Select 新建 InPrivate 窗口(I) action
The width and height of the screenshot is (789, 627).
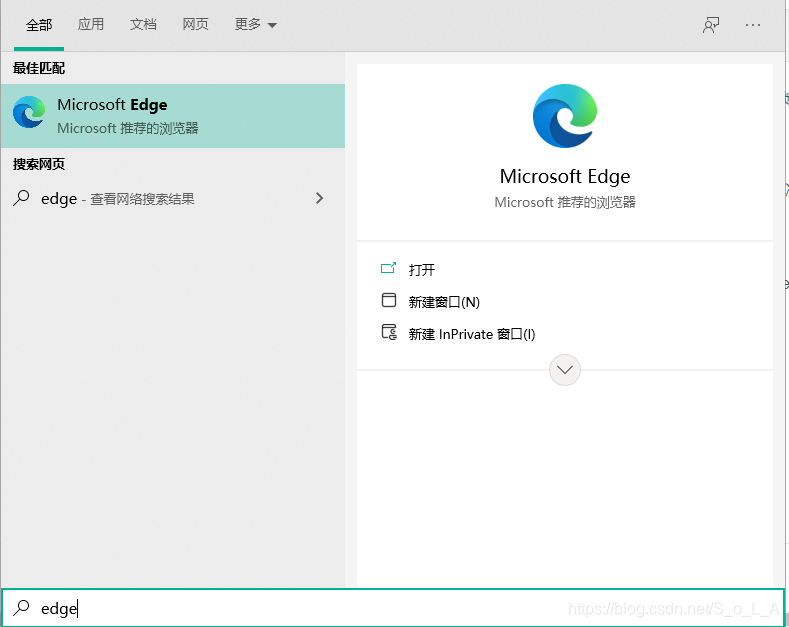point(472,334)
